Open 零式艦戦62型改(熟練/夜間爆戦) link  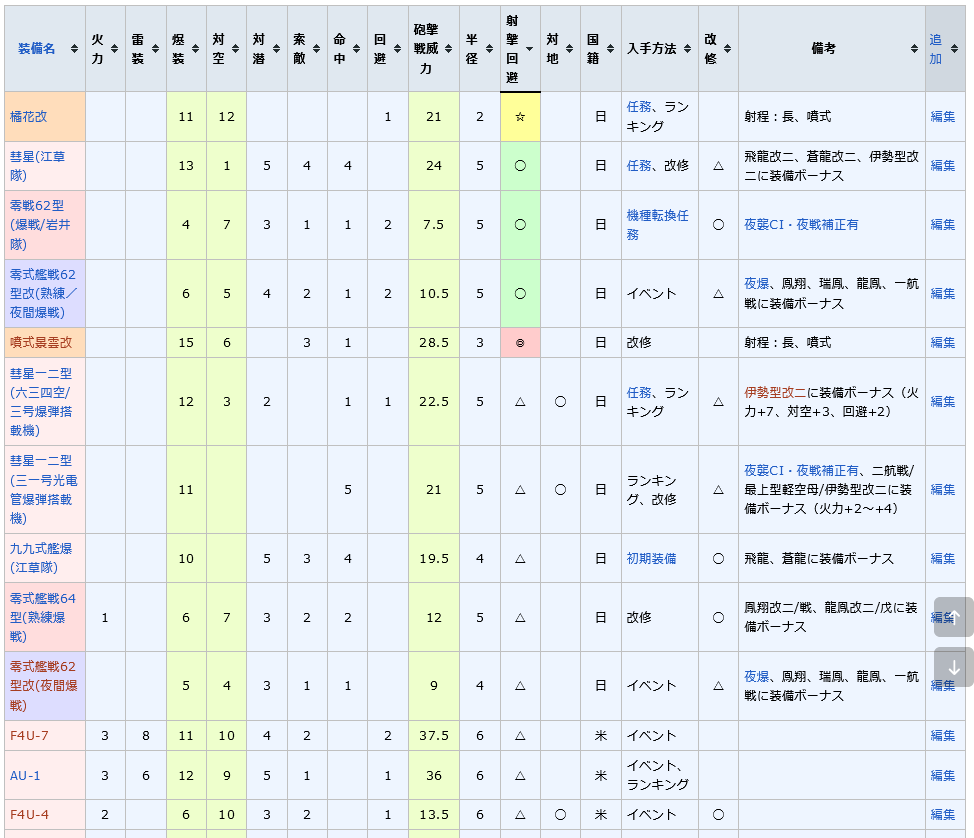[43, 293]
